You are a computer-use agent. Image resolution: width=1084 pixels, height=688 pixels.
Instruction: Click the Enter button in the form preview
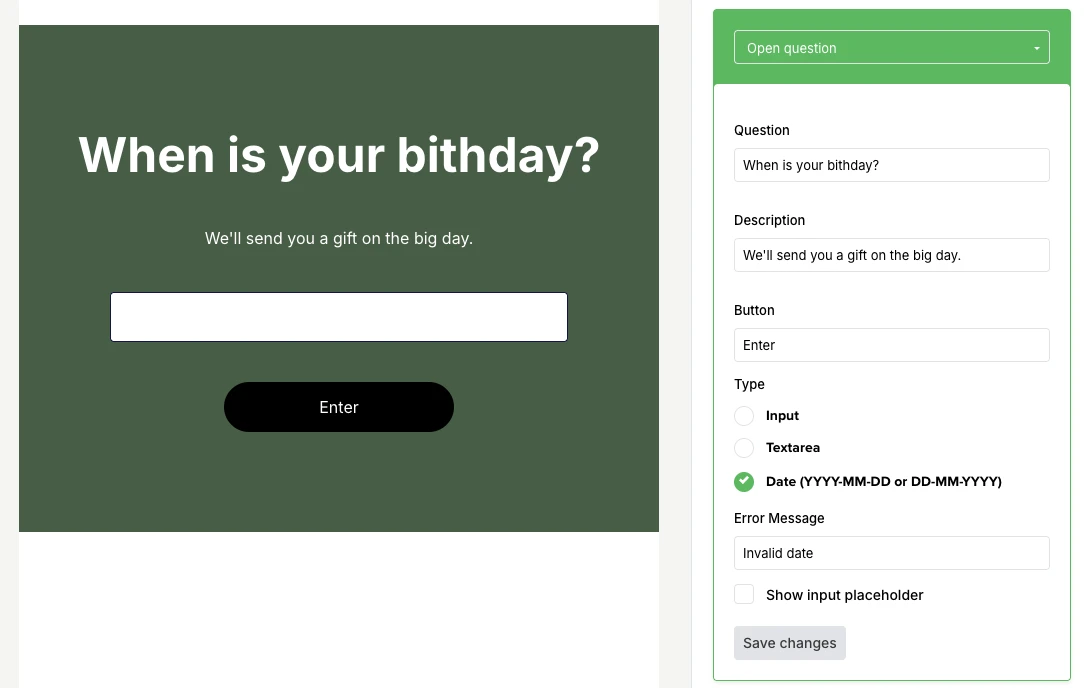click(338, 407)
